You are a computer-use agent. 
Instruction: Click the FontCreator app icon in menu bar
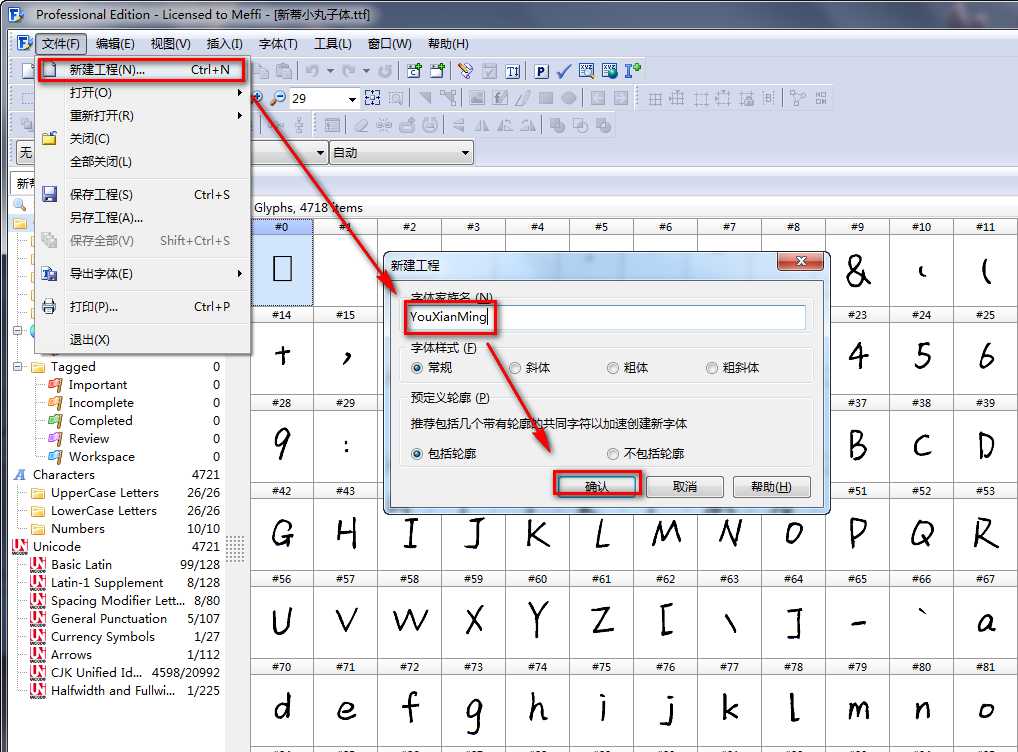point(24,44)
